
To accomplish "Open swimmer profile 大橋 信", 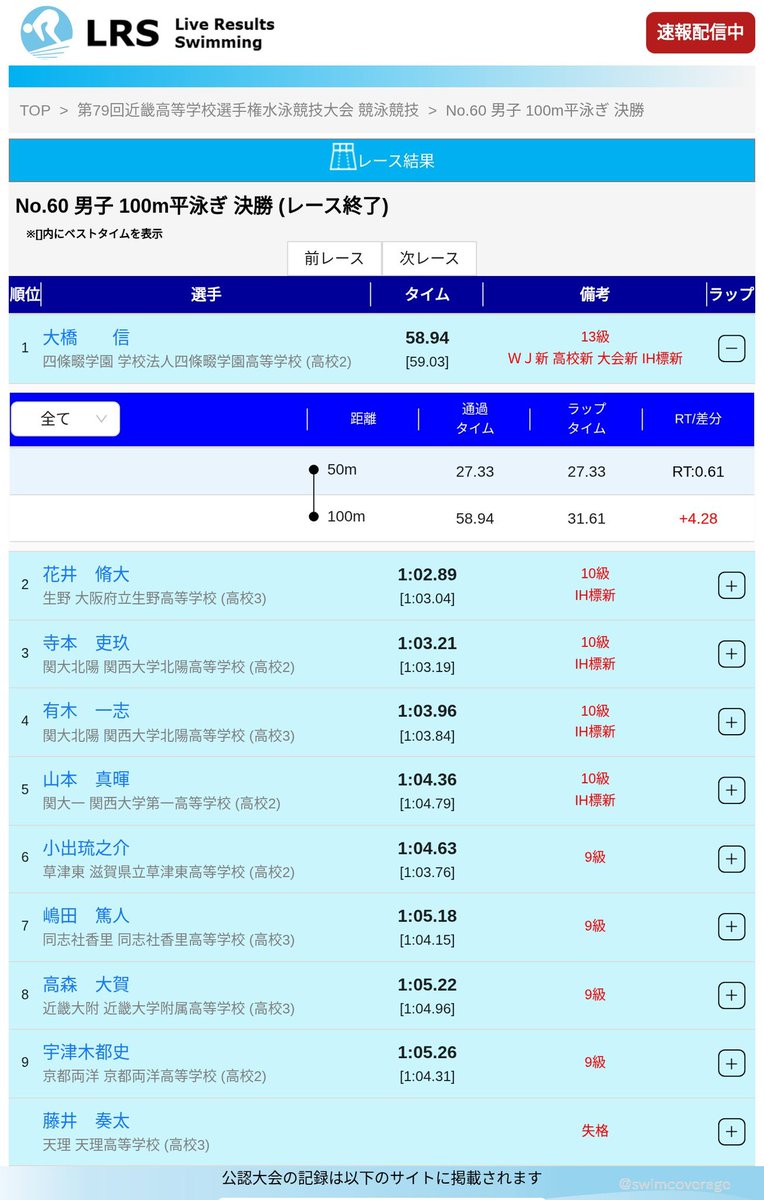I will (x=86, y=338).
